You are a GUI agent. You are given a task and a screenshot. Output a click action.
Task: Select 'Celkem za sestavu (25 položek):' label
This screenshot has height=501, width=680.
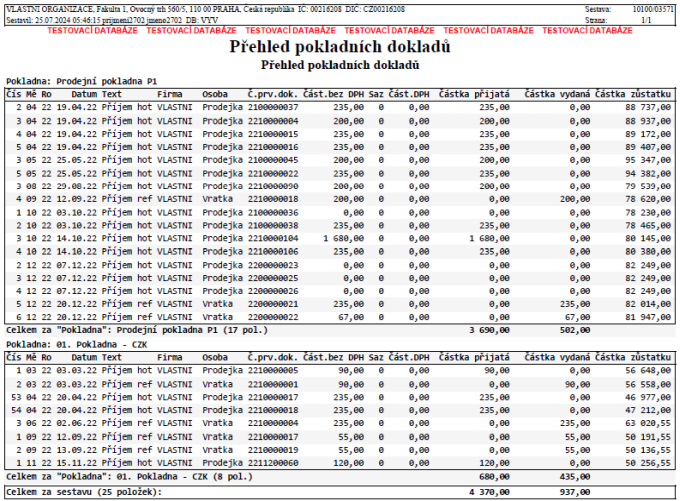(84, 492)
